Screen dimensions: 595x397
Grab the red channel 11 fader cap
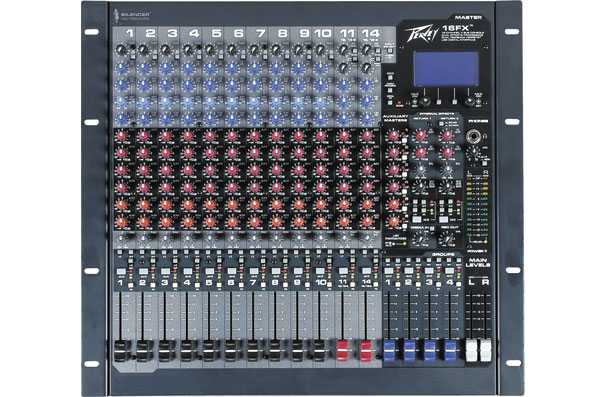click(x=343, y=350)
